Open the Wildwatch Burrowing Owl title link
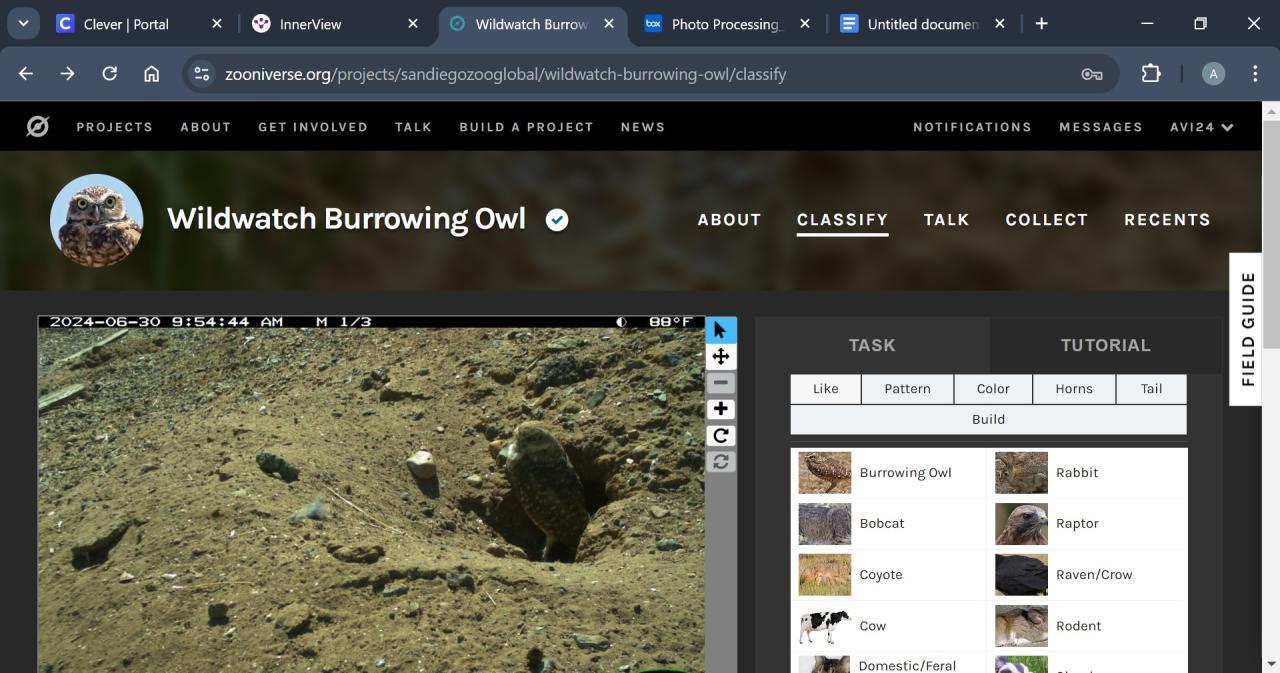 (346, 219)
